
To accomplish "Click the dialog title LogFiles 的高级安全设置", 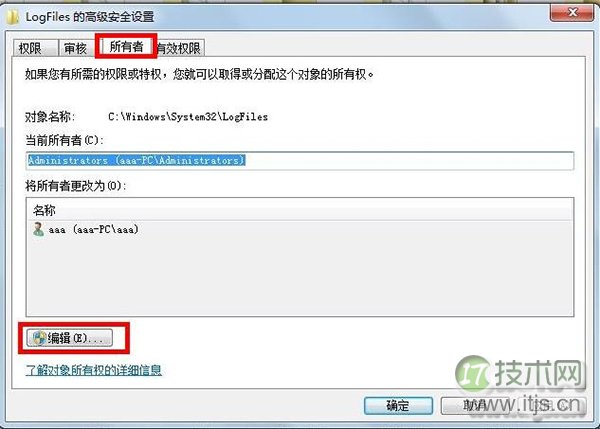I will click(x=90, y=17).
